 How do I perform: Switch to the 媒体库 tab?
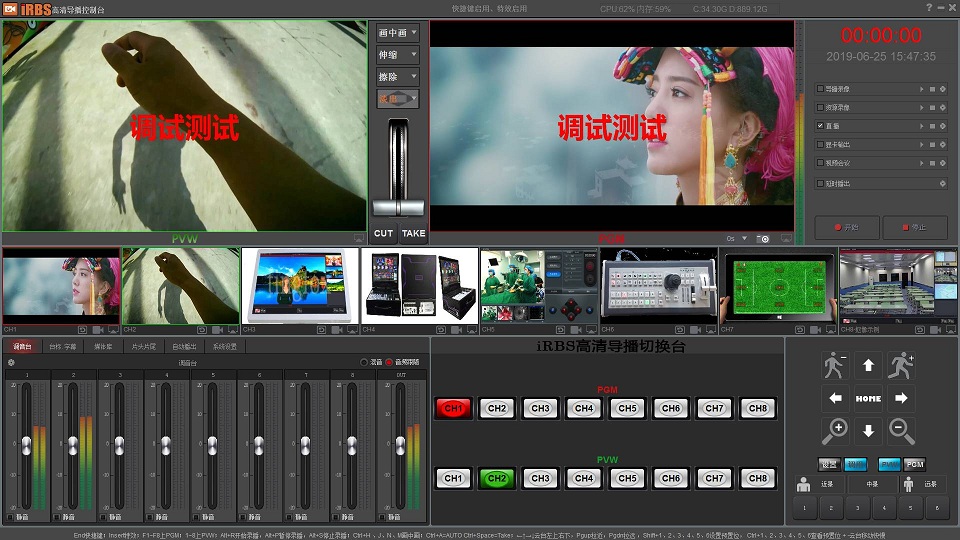(103, 346)
